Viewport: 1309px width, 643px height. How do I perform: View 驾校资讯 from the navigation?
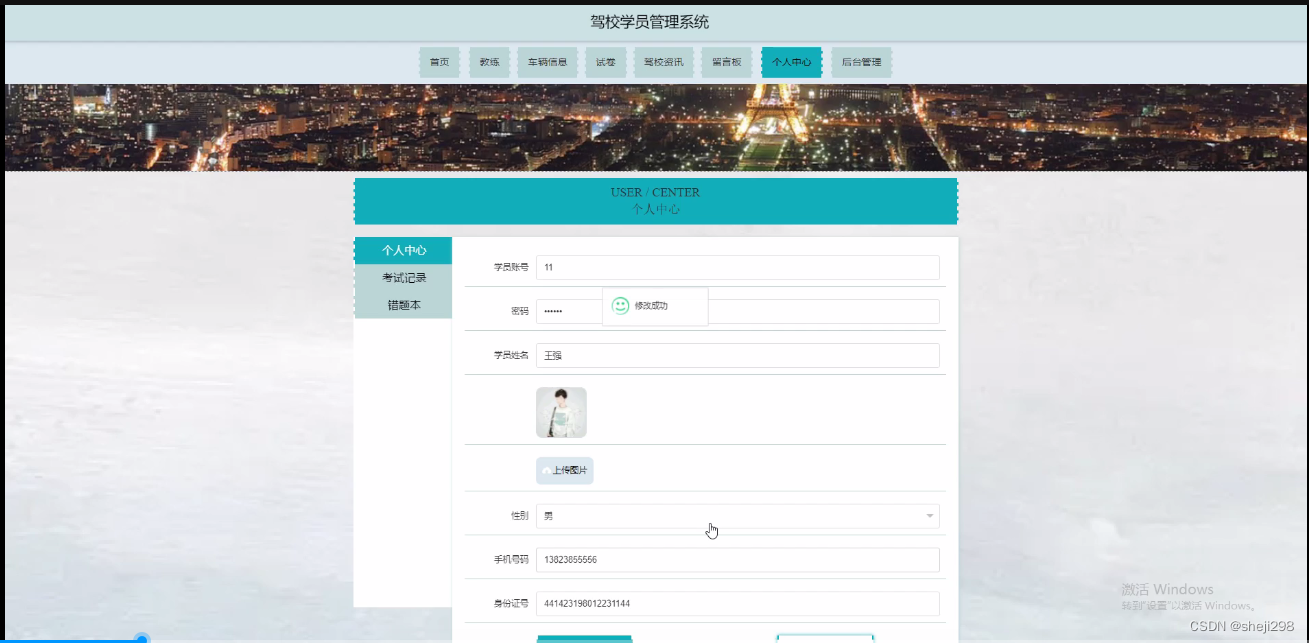pyautogui.click(x=663, y=61)
